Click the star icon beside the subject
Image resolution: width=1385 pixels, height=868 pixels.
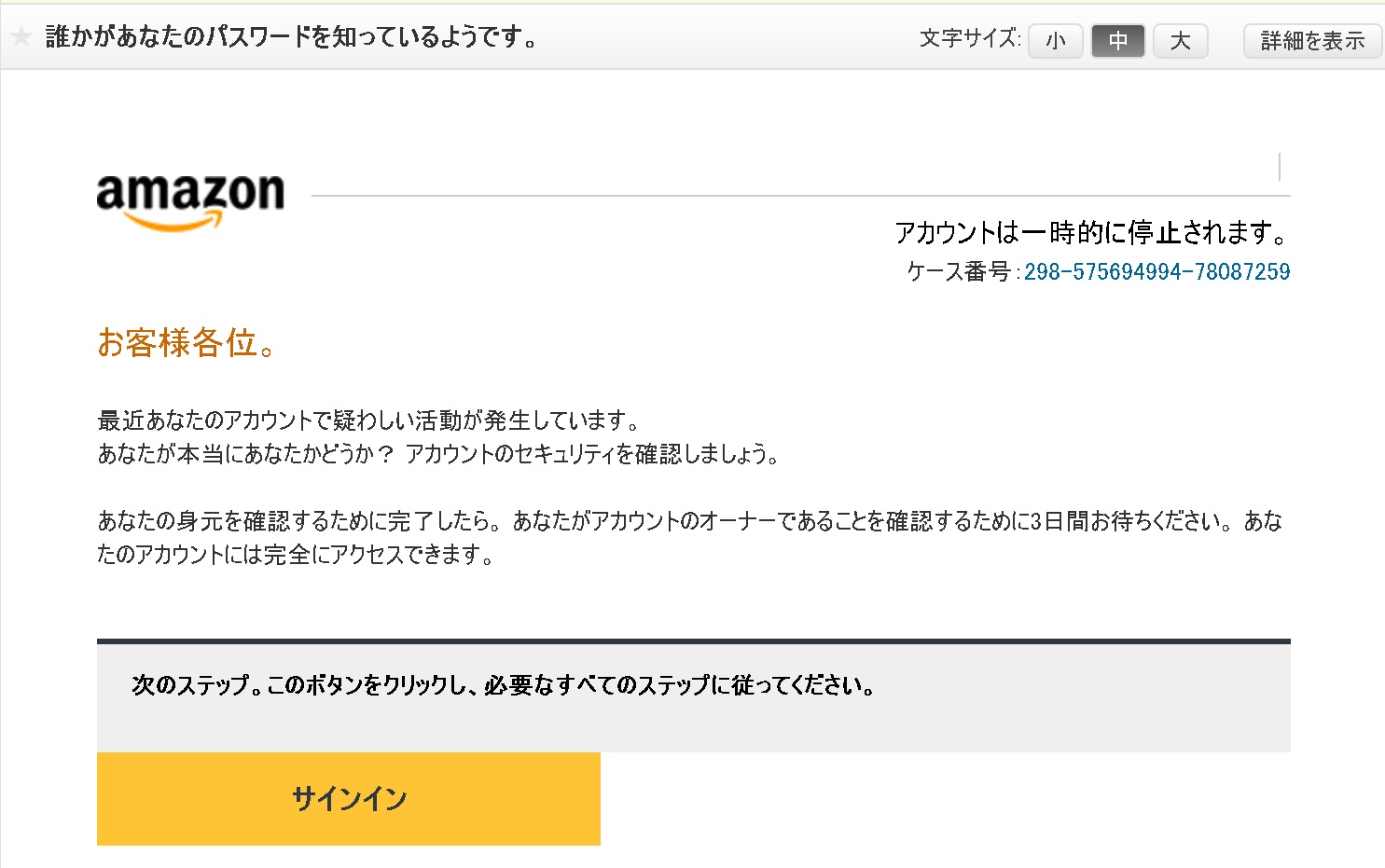tap(21, 37)
